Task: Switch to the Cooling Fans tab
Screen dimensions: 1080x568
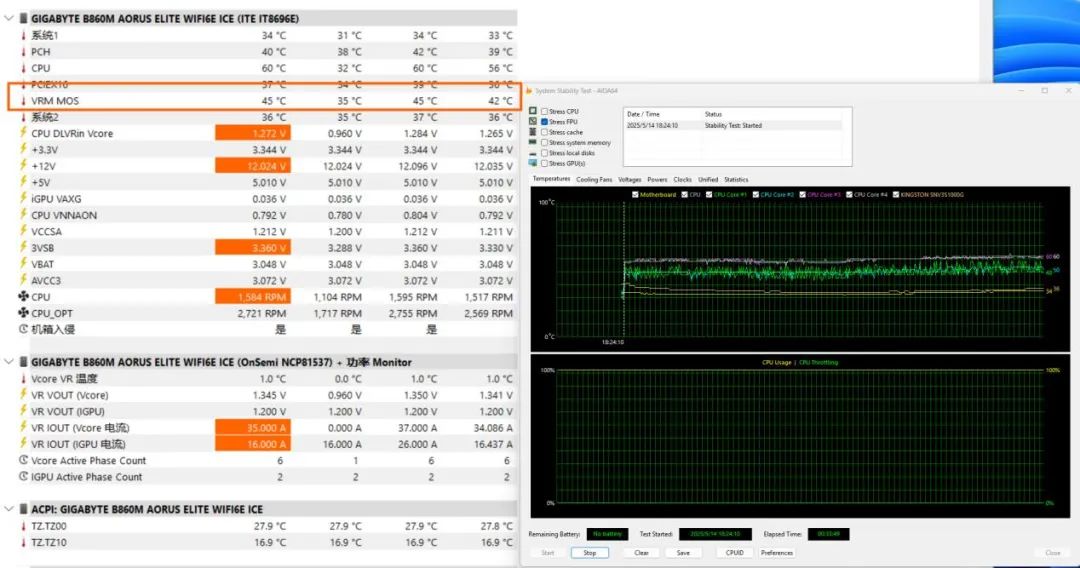Action: [594, 180]
